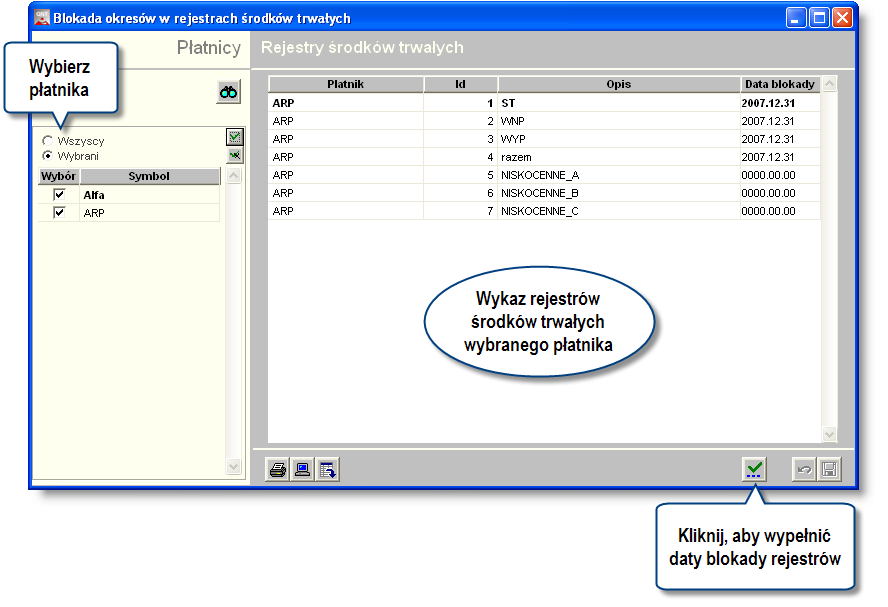Image resolution: width=888 pixels, height=607 pixels.
Task: Select the WYP register row
Action: tap(544, 139)
